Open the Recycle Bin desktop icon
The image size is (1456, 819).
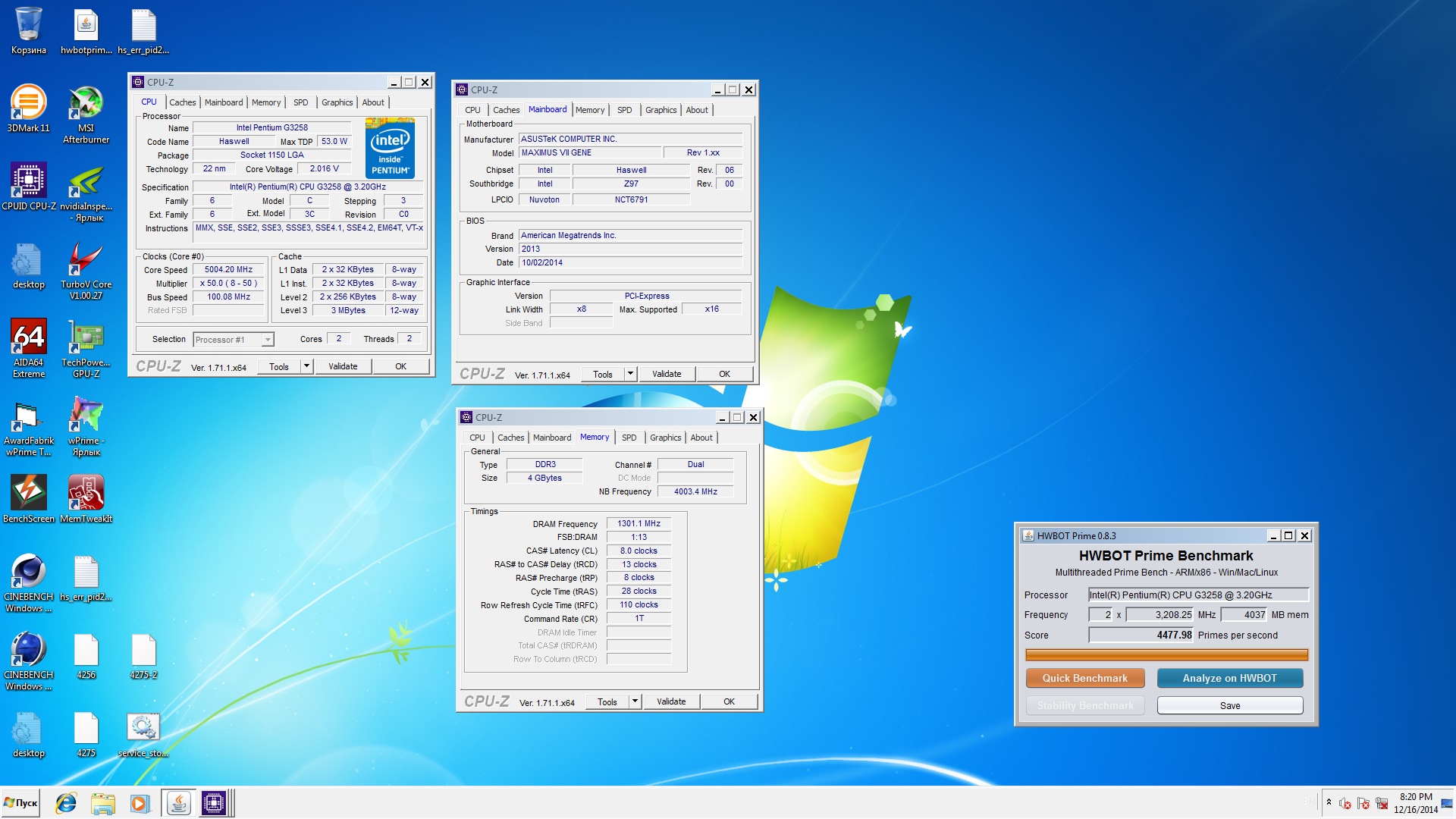click(29, 30)
